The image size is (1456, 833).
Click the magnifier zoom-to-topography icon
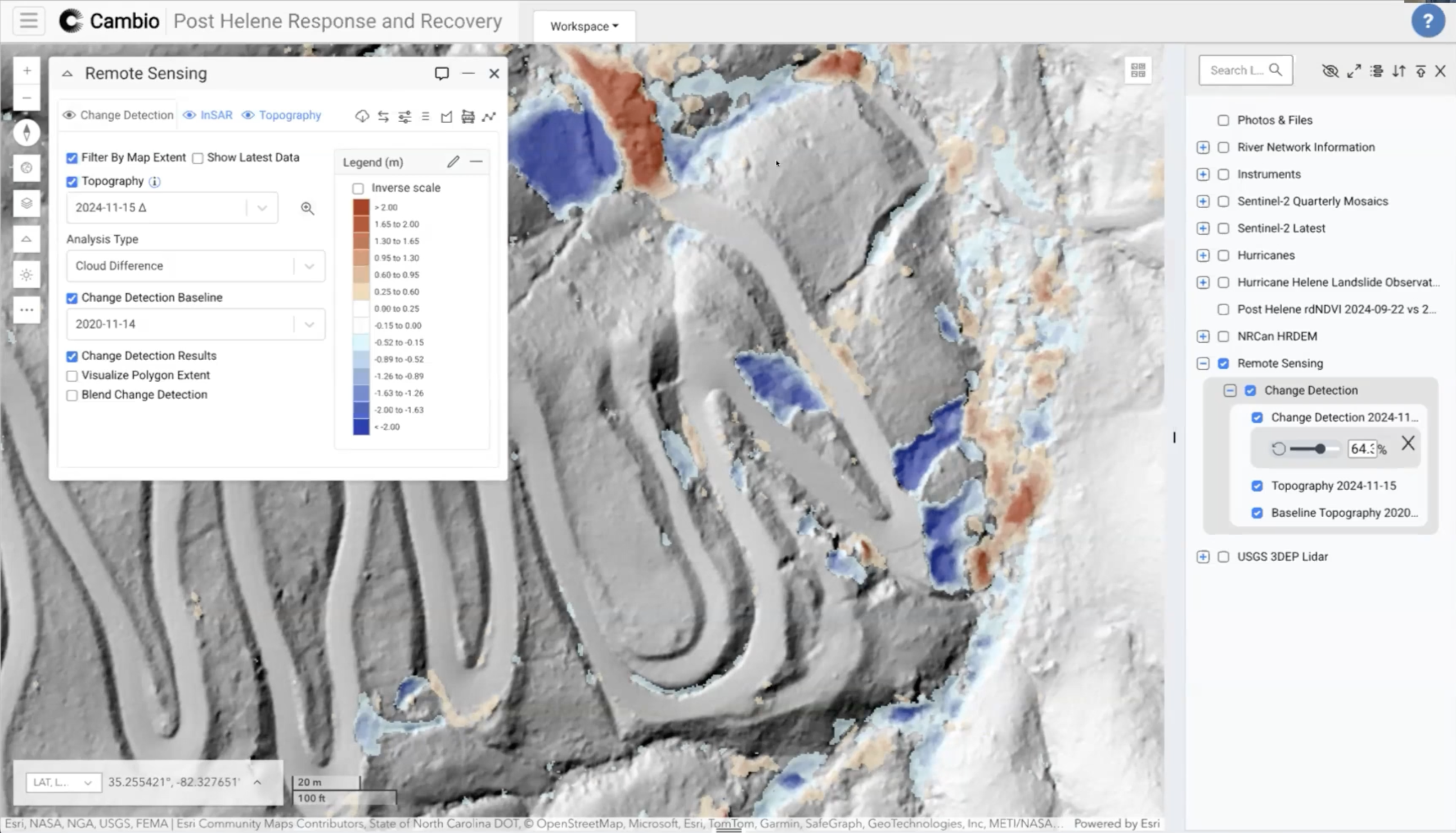coord(307,208)
